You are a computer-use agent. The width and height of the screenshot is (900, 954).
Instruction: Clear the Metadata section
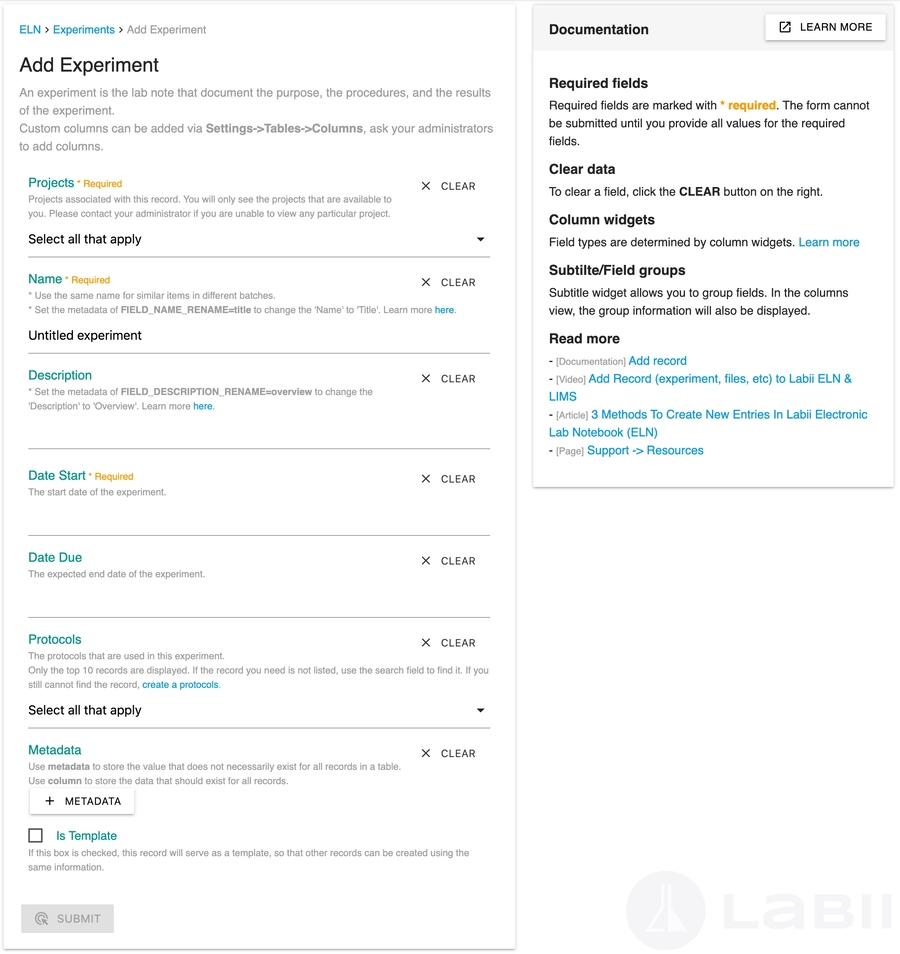click(448, 754)
